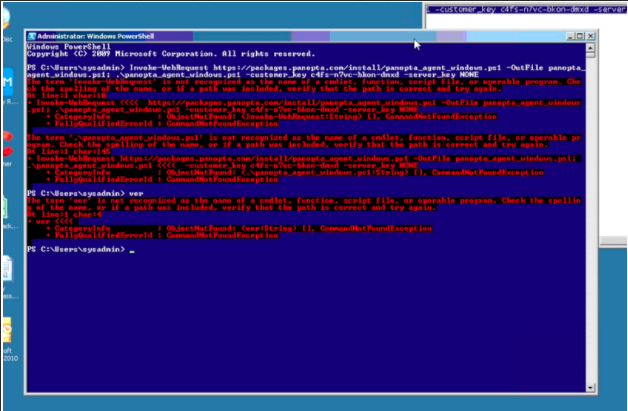Minimize the PowerShell window
Image resolution: width=628 pixels, height=411 pixels.
571,36
